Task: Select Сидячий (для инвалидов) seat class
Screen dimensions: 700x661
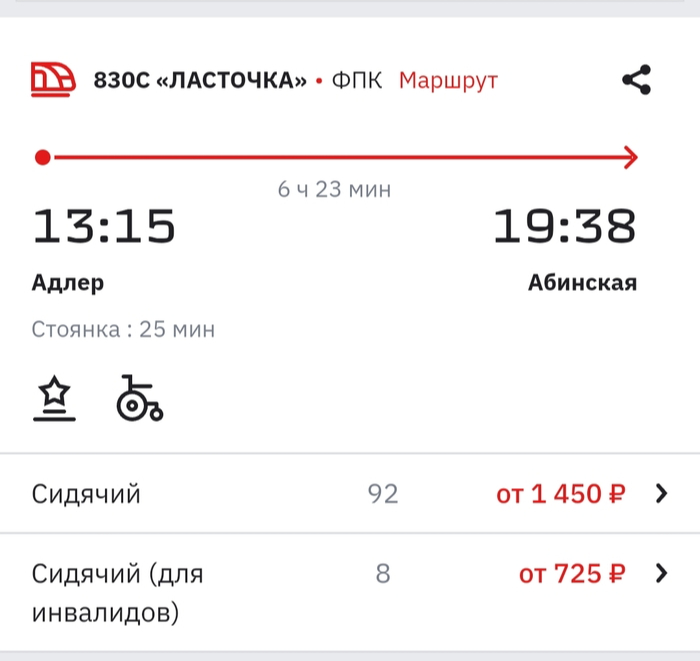Action: pyautogui.click(x=118, y=591)
